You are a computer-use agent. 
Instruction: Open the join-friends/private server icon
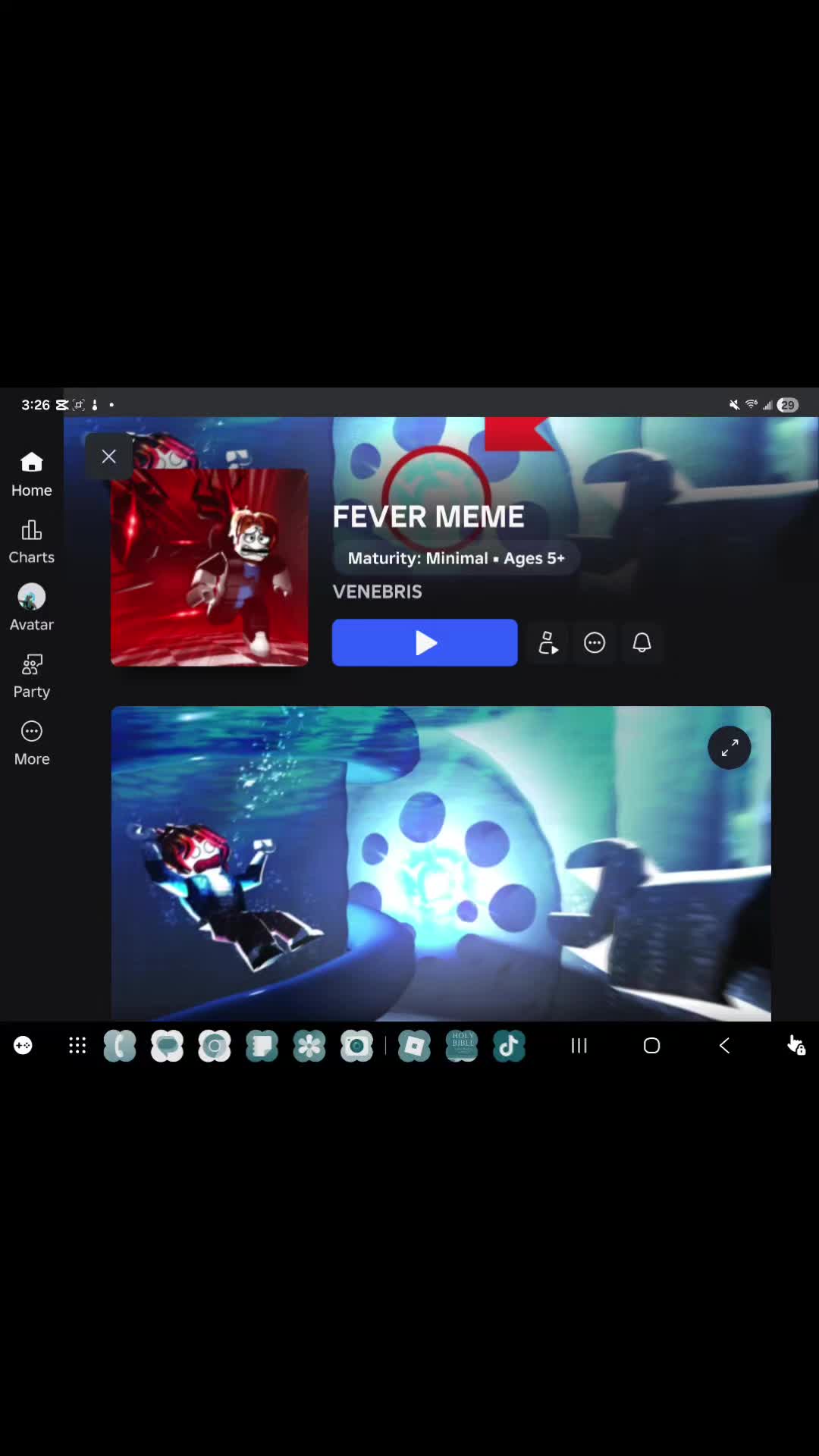548,643
